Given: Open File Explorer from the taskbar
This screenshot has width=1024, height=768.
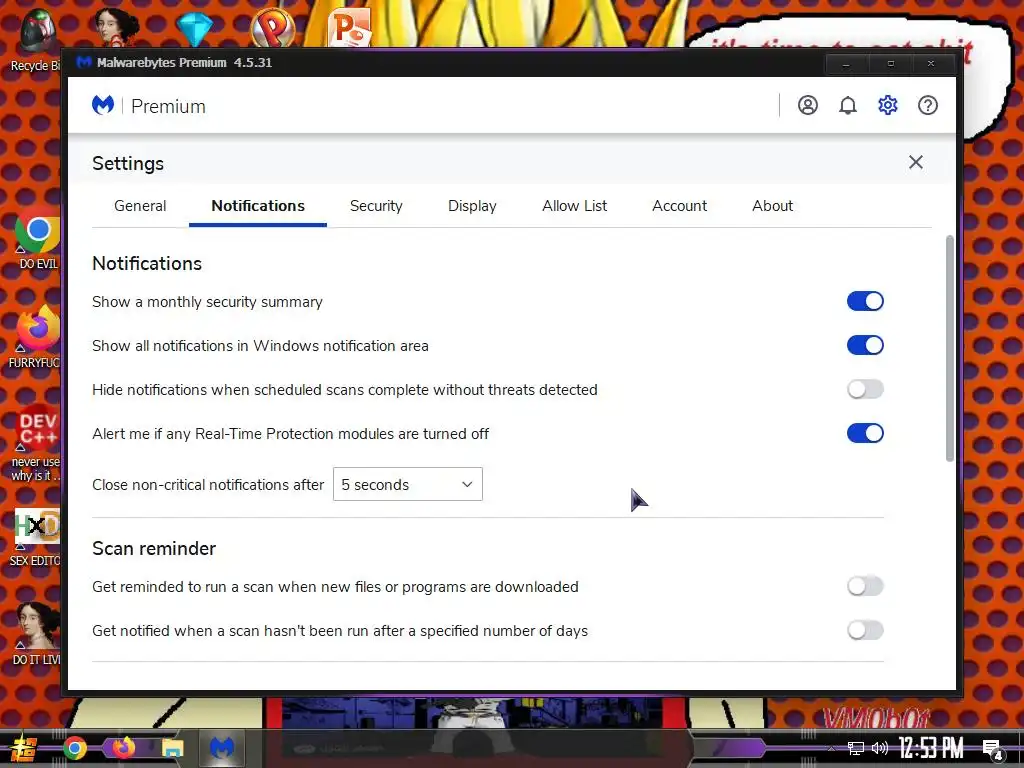Looking at the screenshot, I should [172, 748].
